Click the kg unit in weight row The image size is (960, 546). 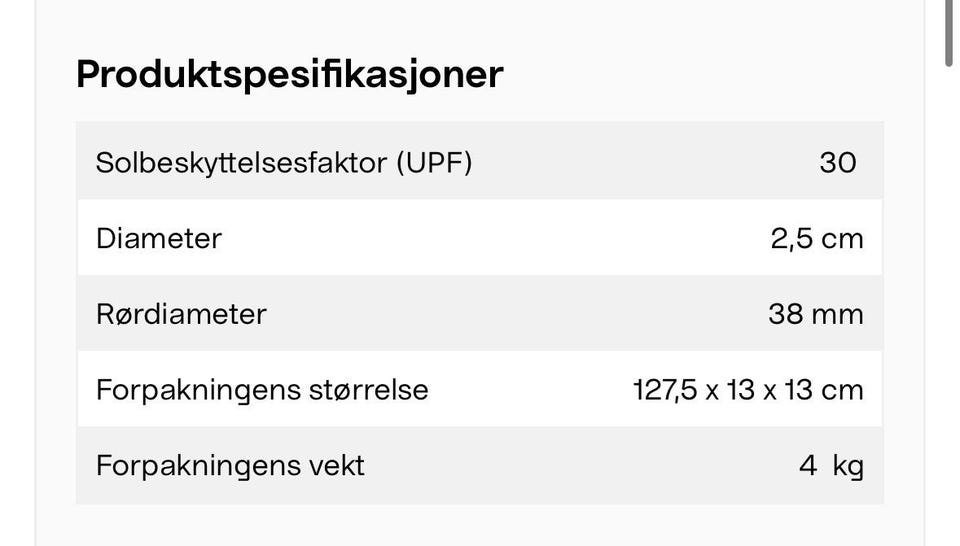point(848,466)
